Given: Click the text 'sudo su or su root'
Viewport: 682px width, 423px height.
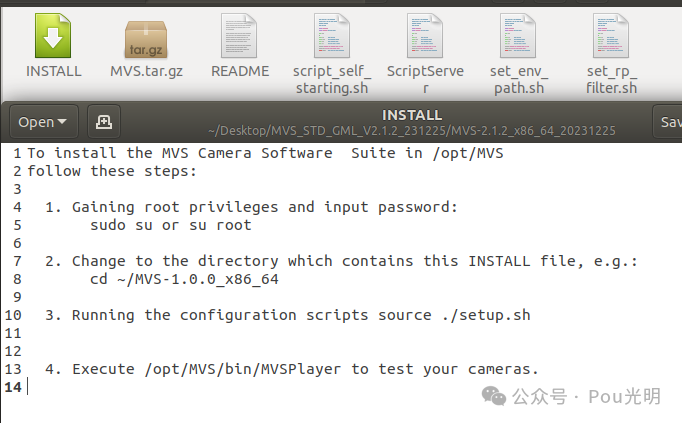Looking at the screenshot, I should [171, 225].
